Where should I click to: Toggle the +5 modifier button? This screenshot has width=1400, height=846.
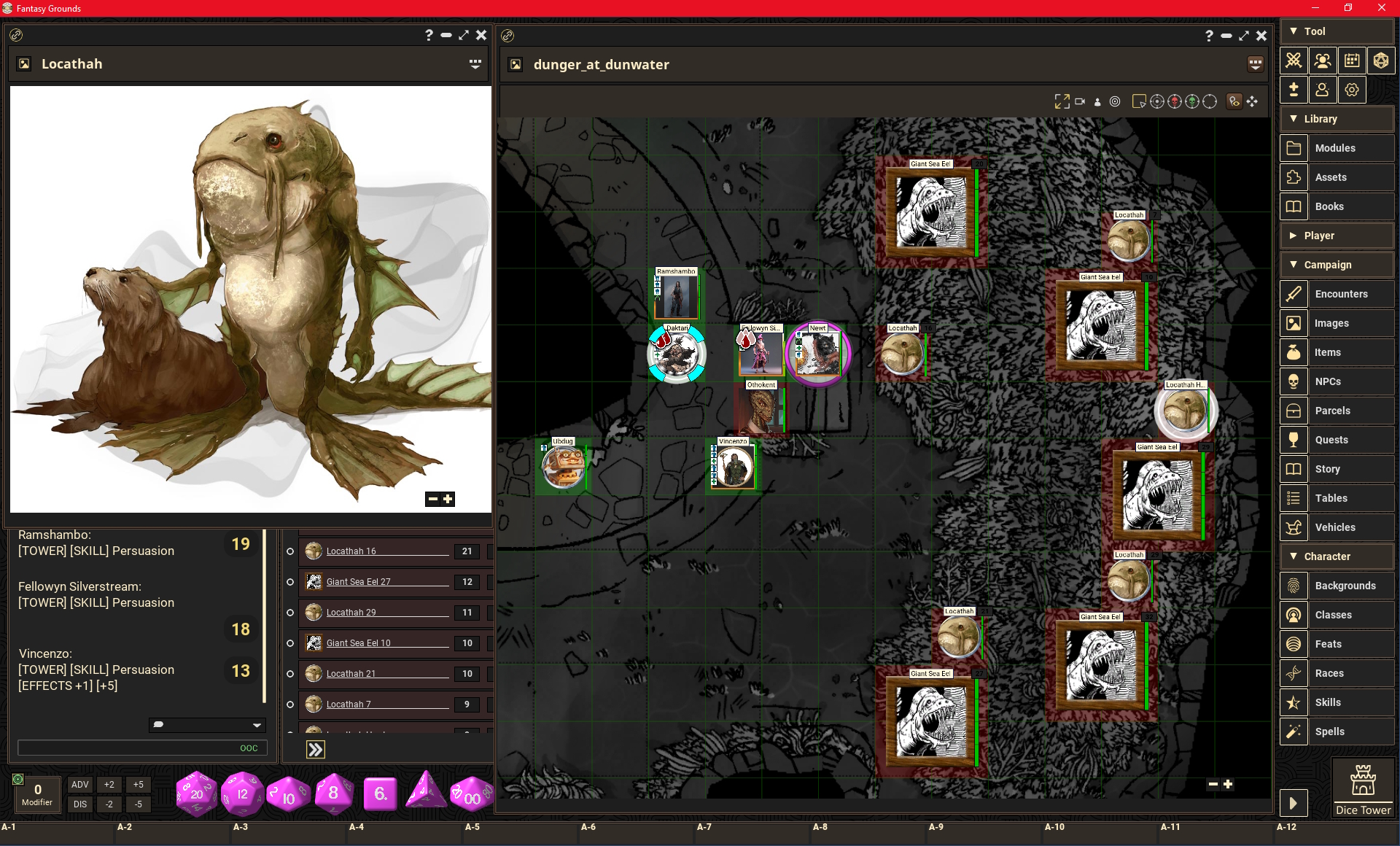point(139,785)
